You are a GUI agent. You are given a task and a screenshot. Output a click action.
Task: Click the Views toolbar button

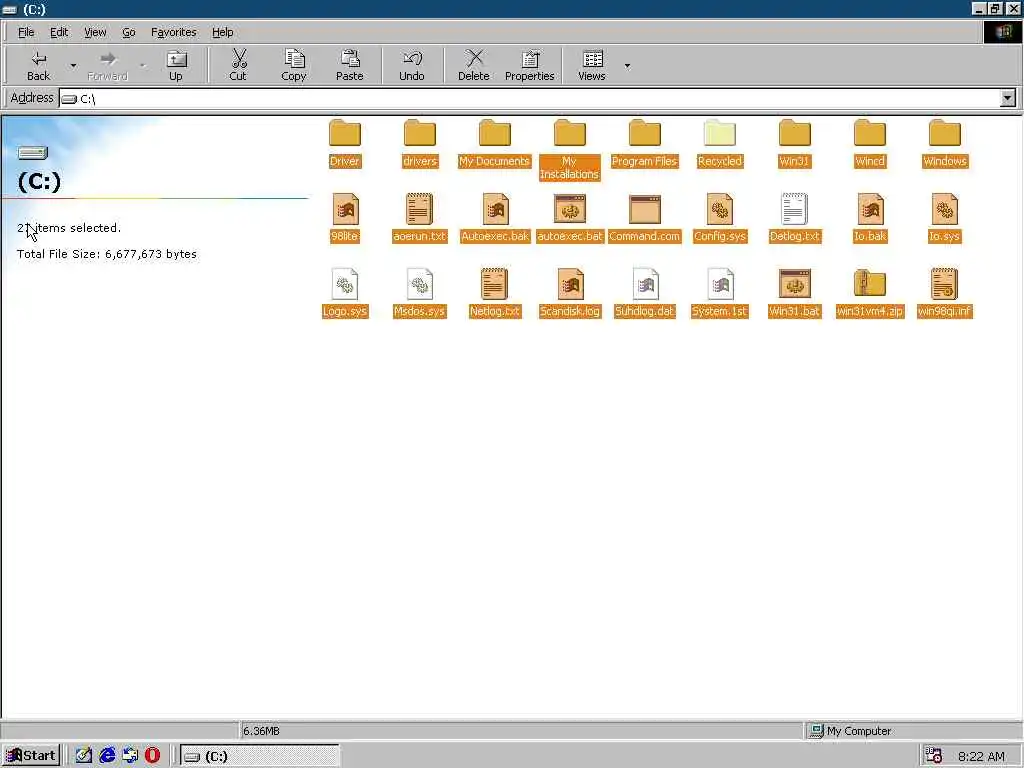[592, 65]
